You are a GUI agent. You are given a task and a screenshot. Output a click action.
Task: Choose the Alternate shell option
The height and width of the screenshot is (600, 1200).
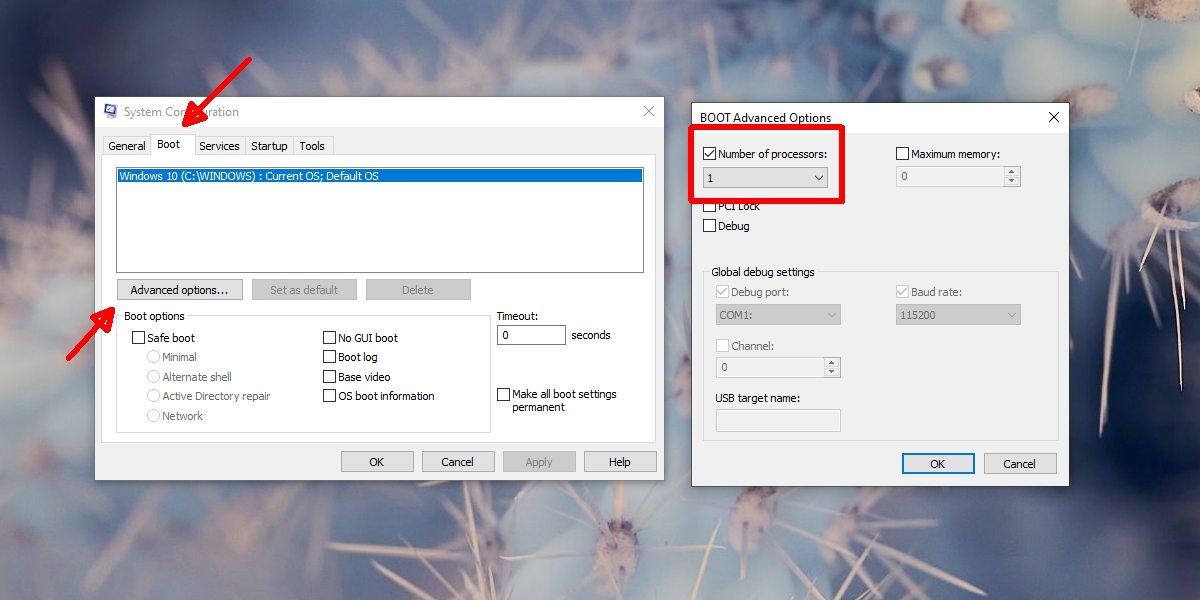pyautogui.click(x=154, y=377)
